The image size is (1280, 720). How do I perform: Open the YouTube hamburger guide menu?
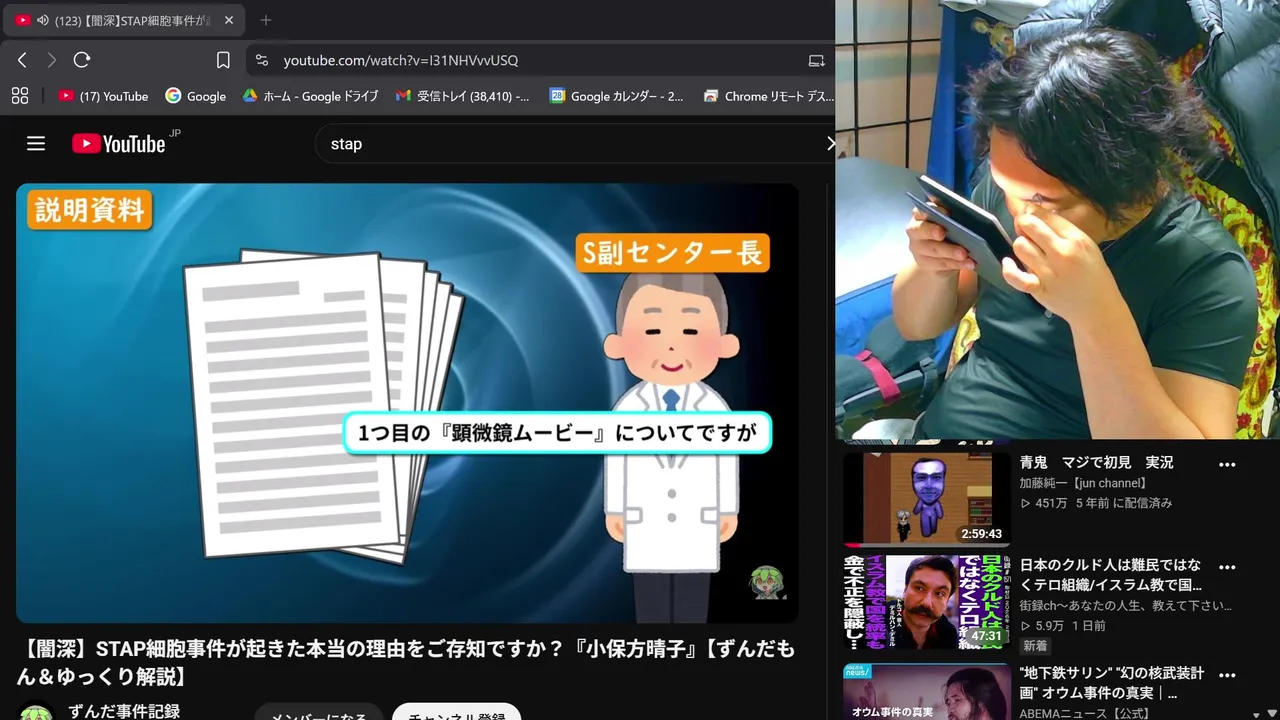coord(36,143)
